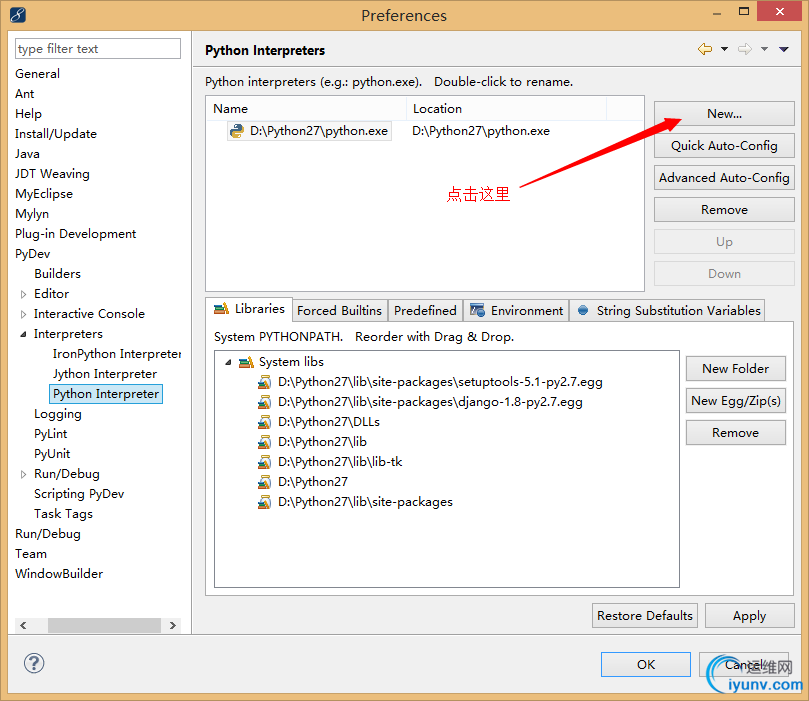The width and height of the screenshot is (809, 701).
Task: Select General in the preferences tree
Action: 37,74
